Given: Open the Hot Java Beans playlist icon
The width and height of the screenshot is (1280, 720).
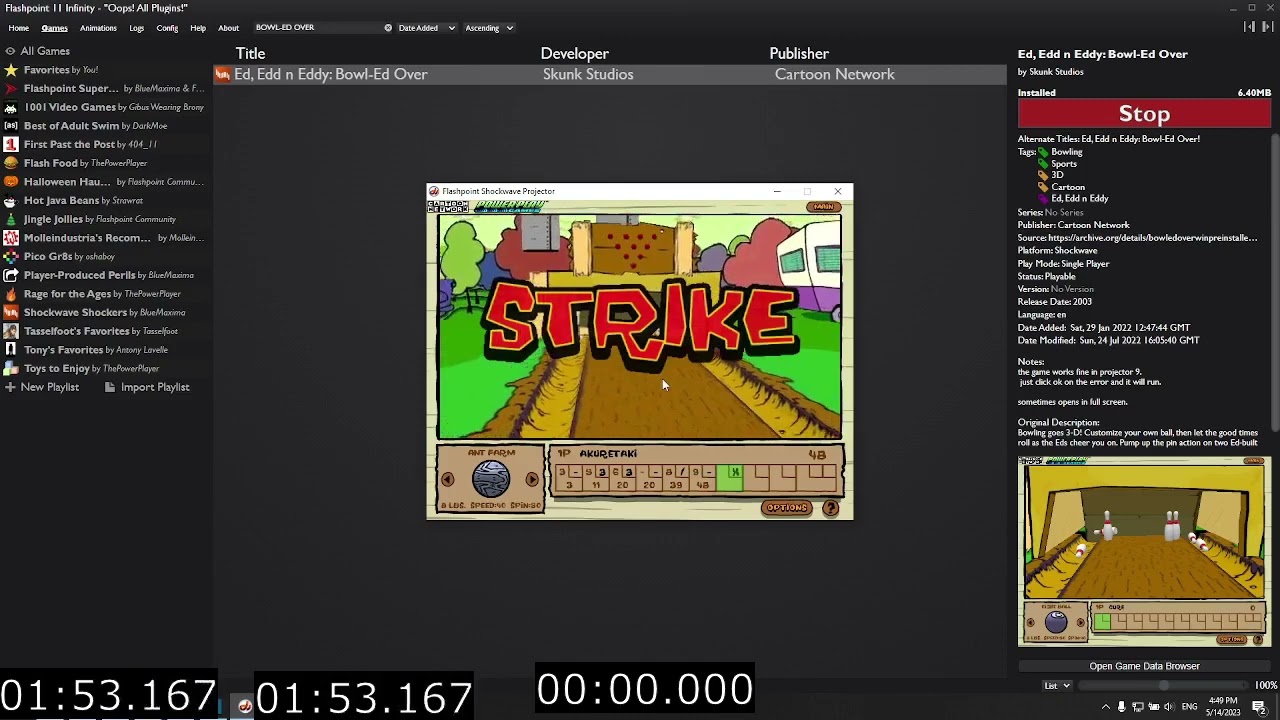Looking at the screenshot, I should (x=11, y=200).
